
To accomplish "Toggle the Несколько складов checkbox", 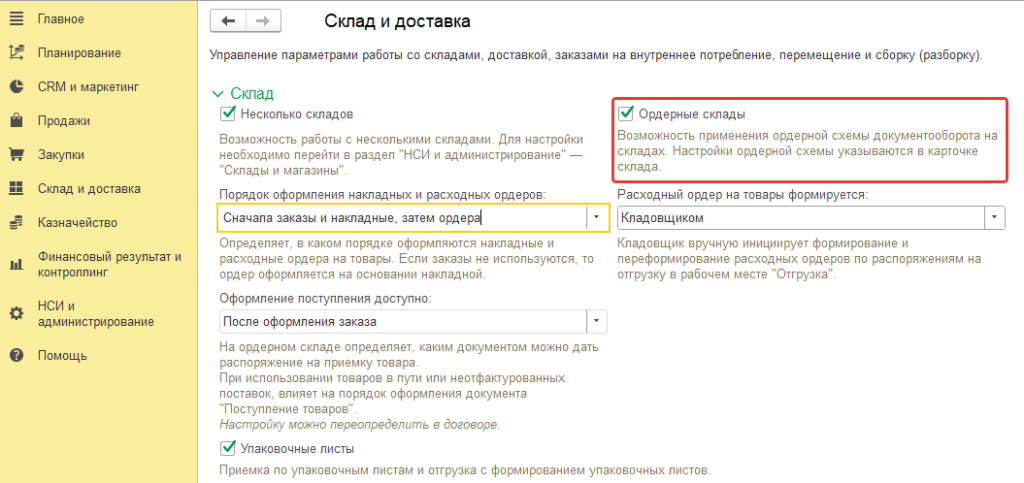I will tap(227, 115).
